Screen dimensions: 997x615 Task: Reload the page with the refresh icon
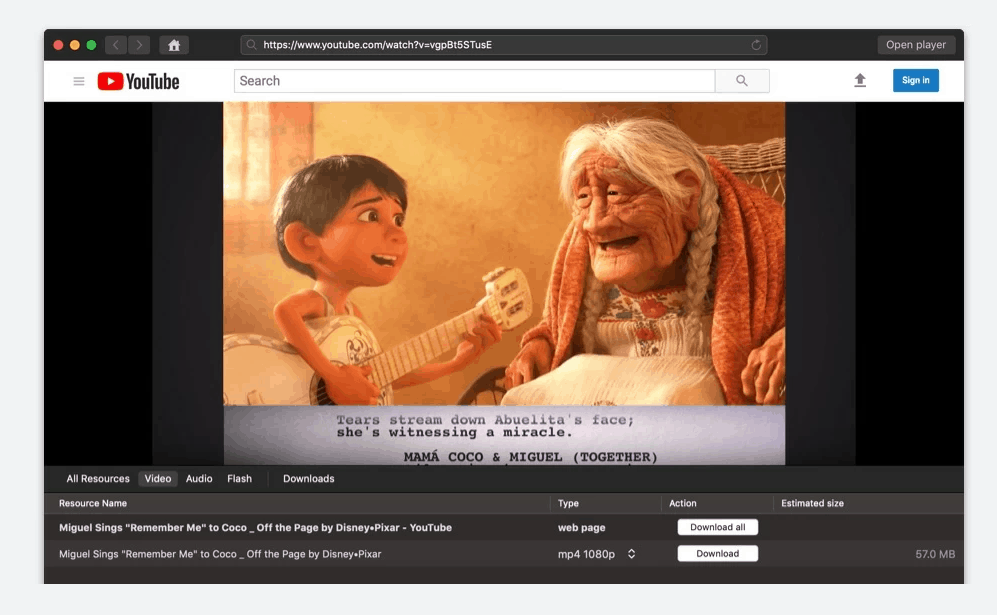point(756,45)
